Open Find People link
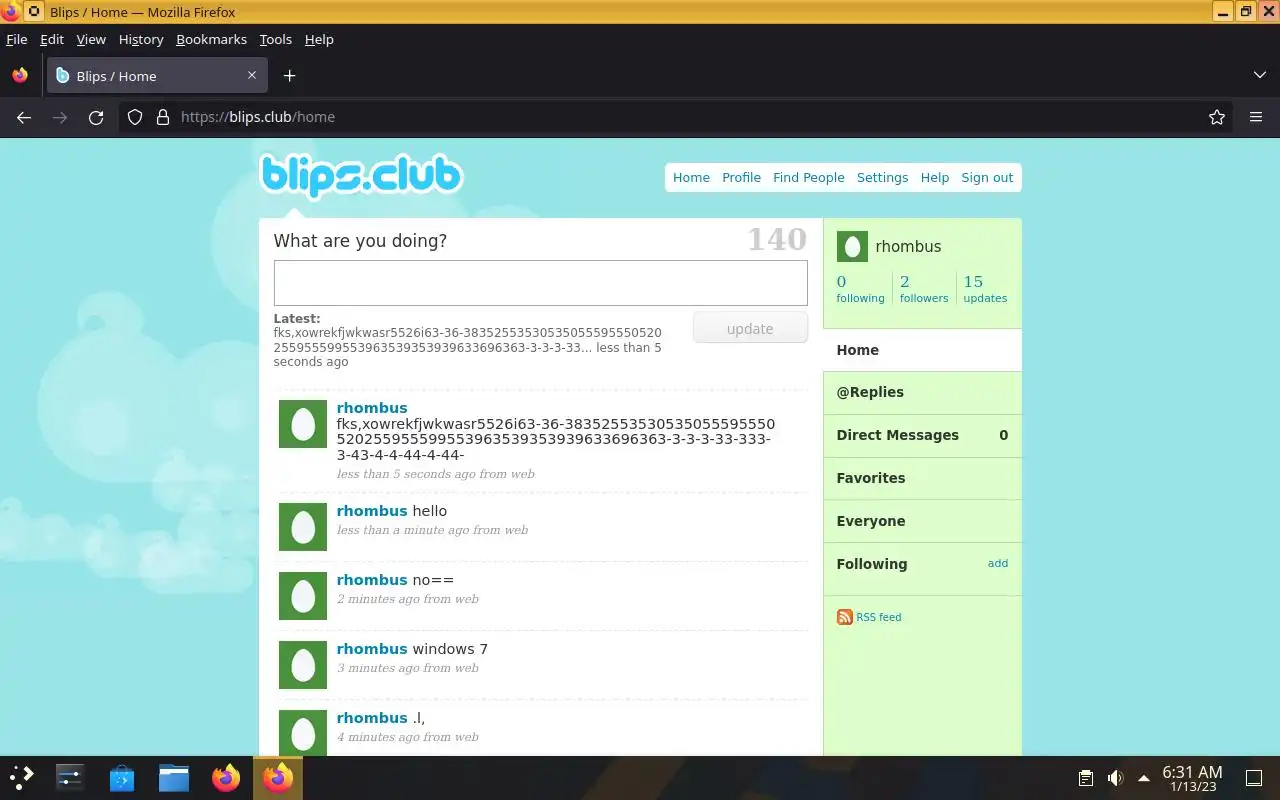 pos(809,177)
